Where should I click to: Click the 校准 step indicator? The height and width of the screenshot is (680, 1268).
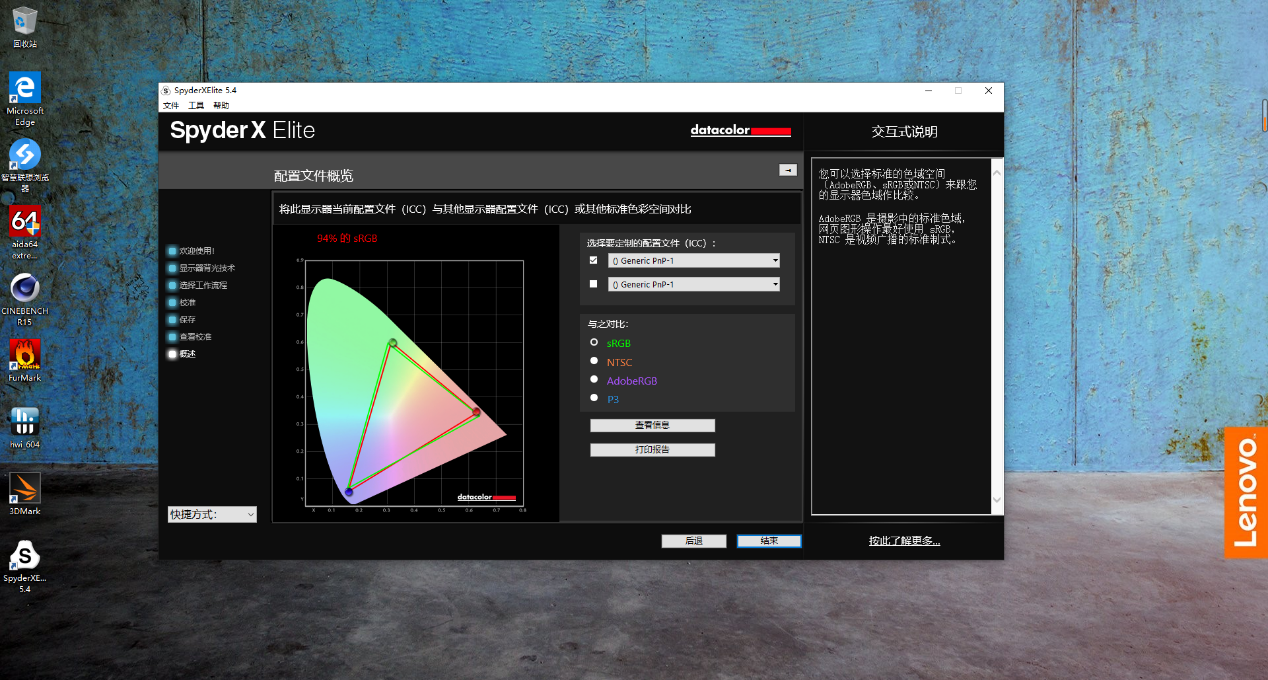(x=182, y=302)
